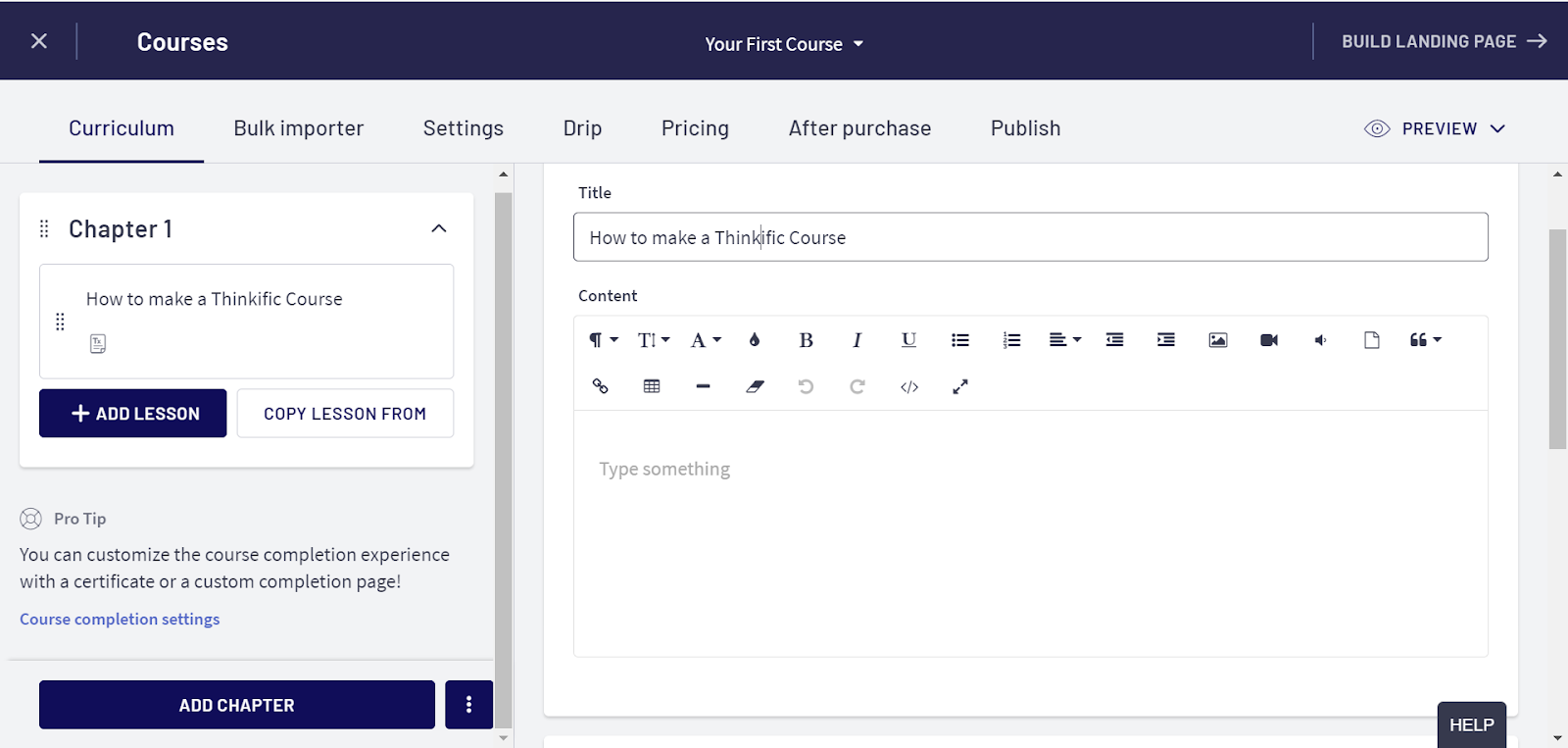Click in the Type something content area
Image resolution: width=1568 pixels, height=748 pixels.
pos(1031,533)
